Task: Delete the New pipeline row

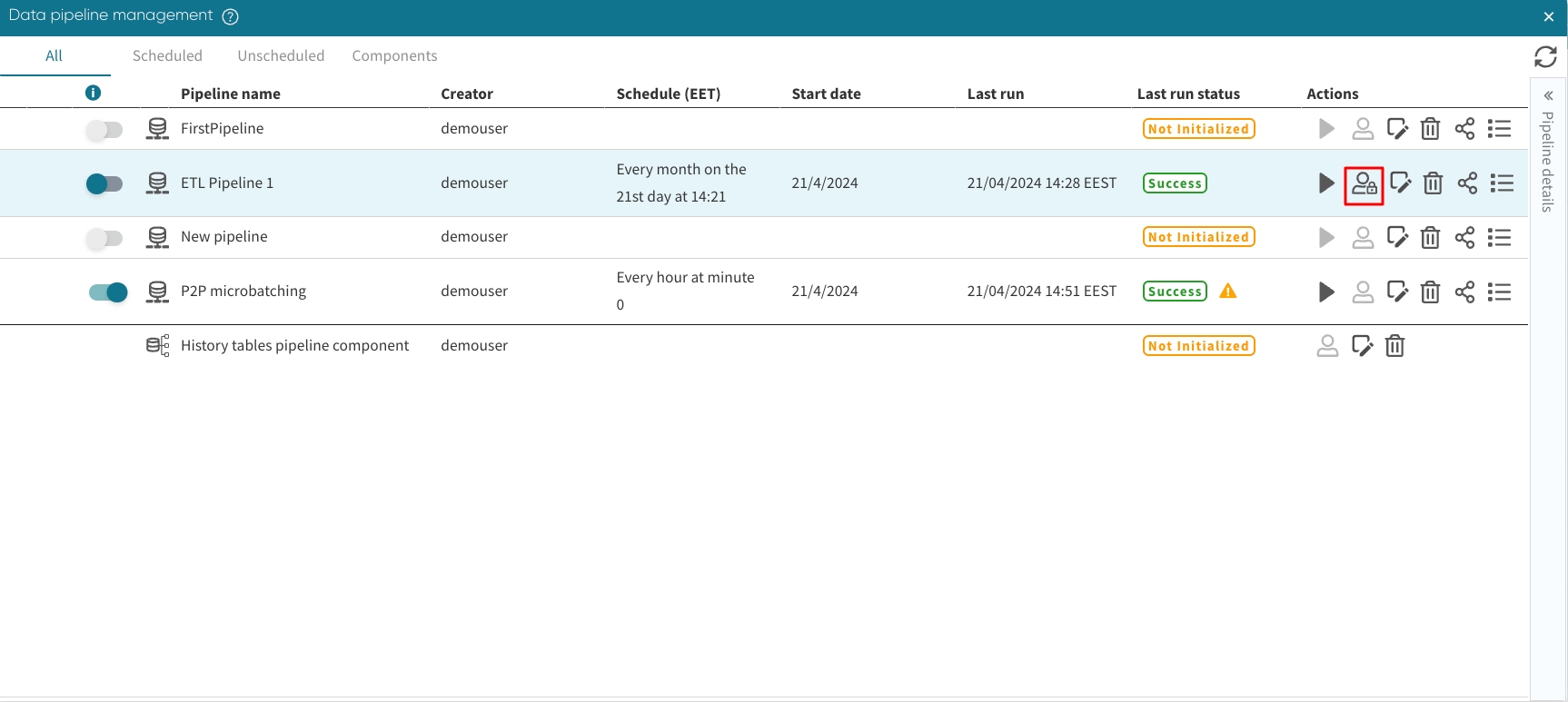Action: 1430,238
